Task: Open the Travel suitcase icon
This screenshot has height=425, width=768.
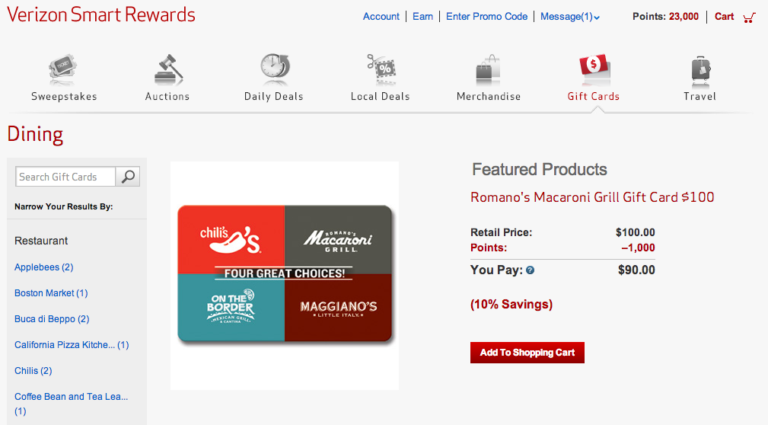Action: pyautogui.click(x=700, y=69)
